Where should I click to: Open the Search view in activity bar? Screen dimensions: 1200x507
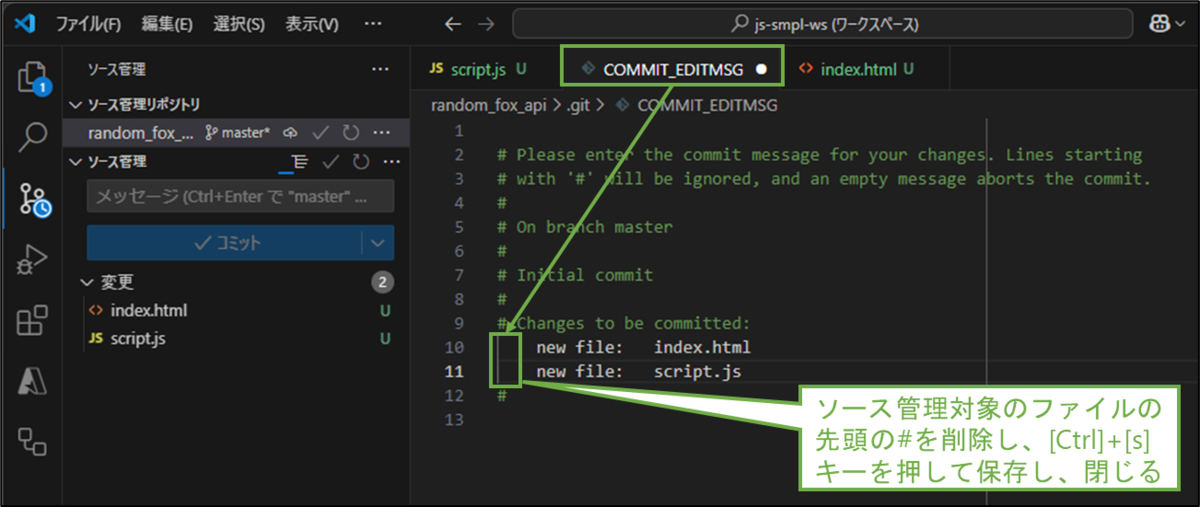[x=33, y=137]
